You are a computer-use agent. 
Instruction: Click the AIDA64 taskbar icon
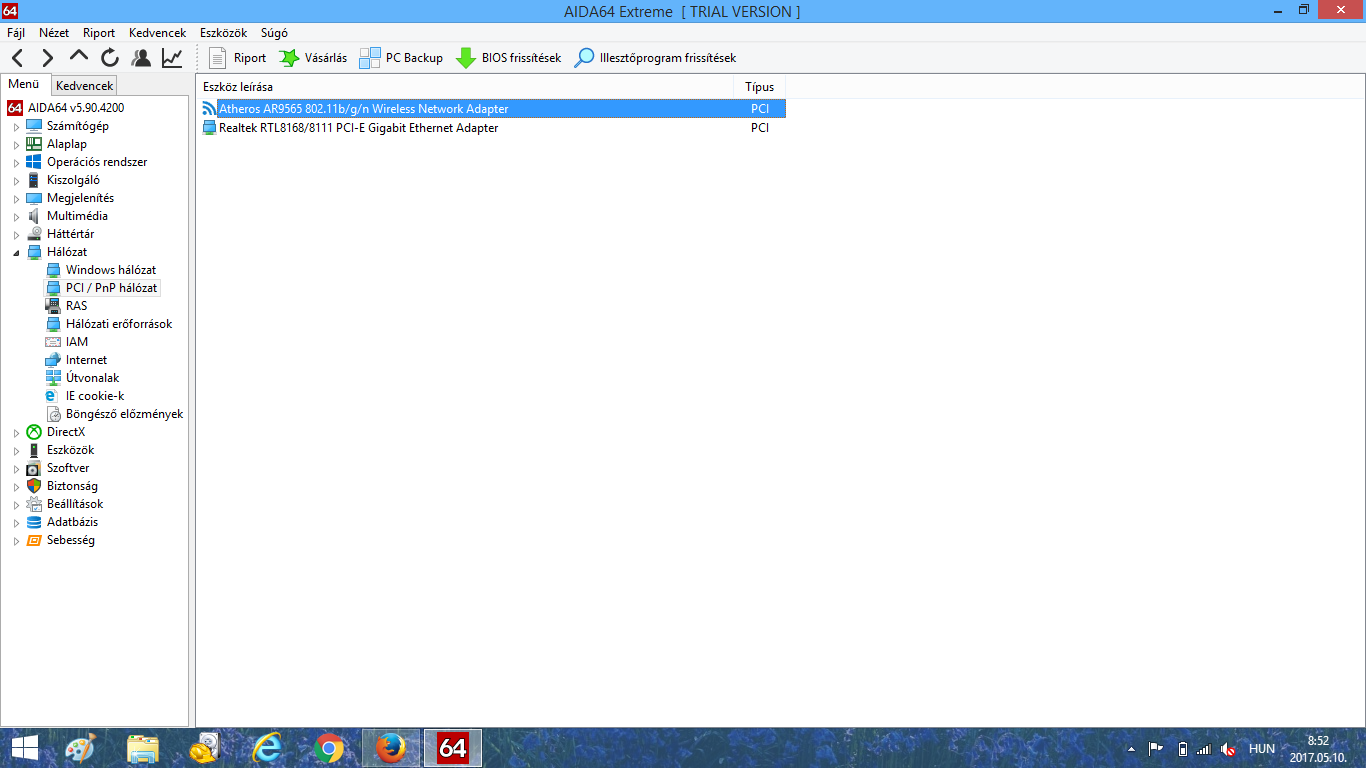point(453,748)
